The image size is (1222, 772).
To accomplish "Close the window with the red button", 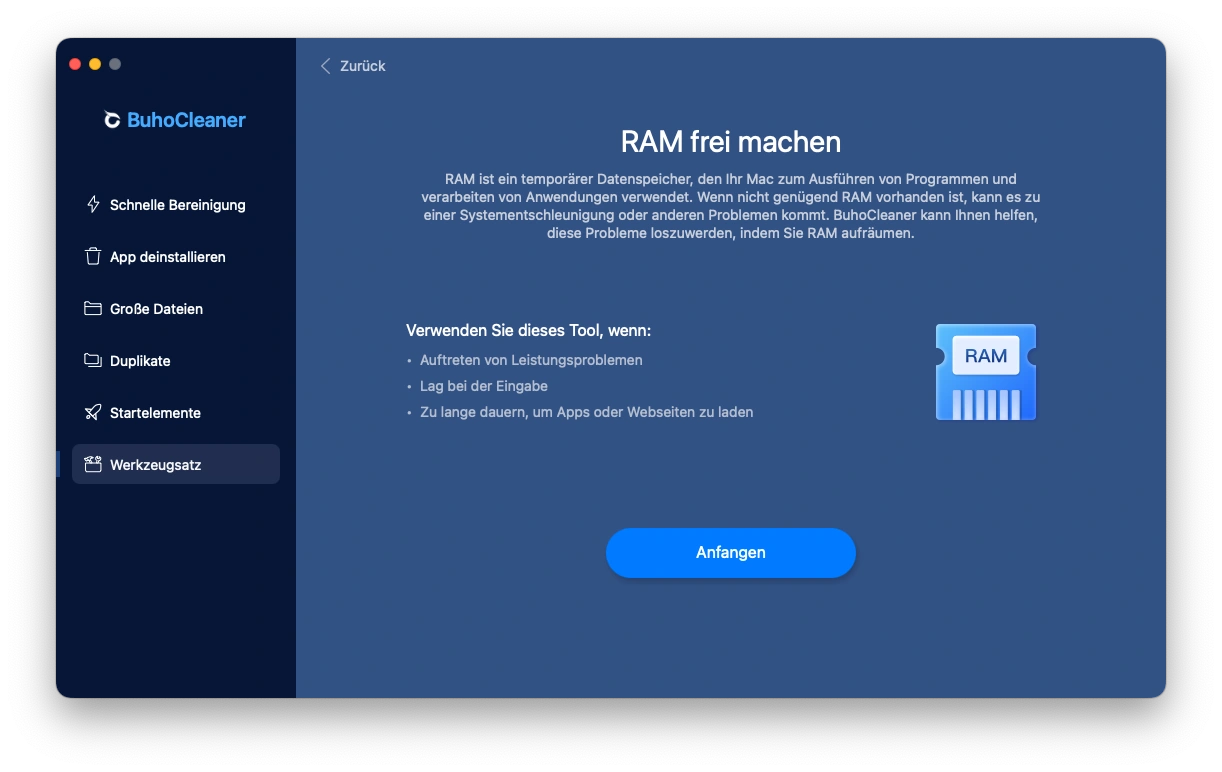I will (x=75, y=64).
